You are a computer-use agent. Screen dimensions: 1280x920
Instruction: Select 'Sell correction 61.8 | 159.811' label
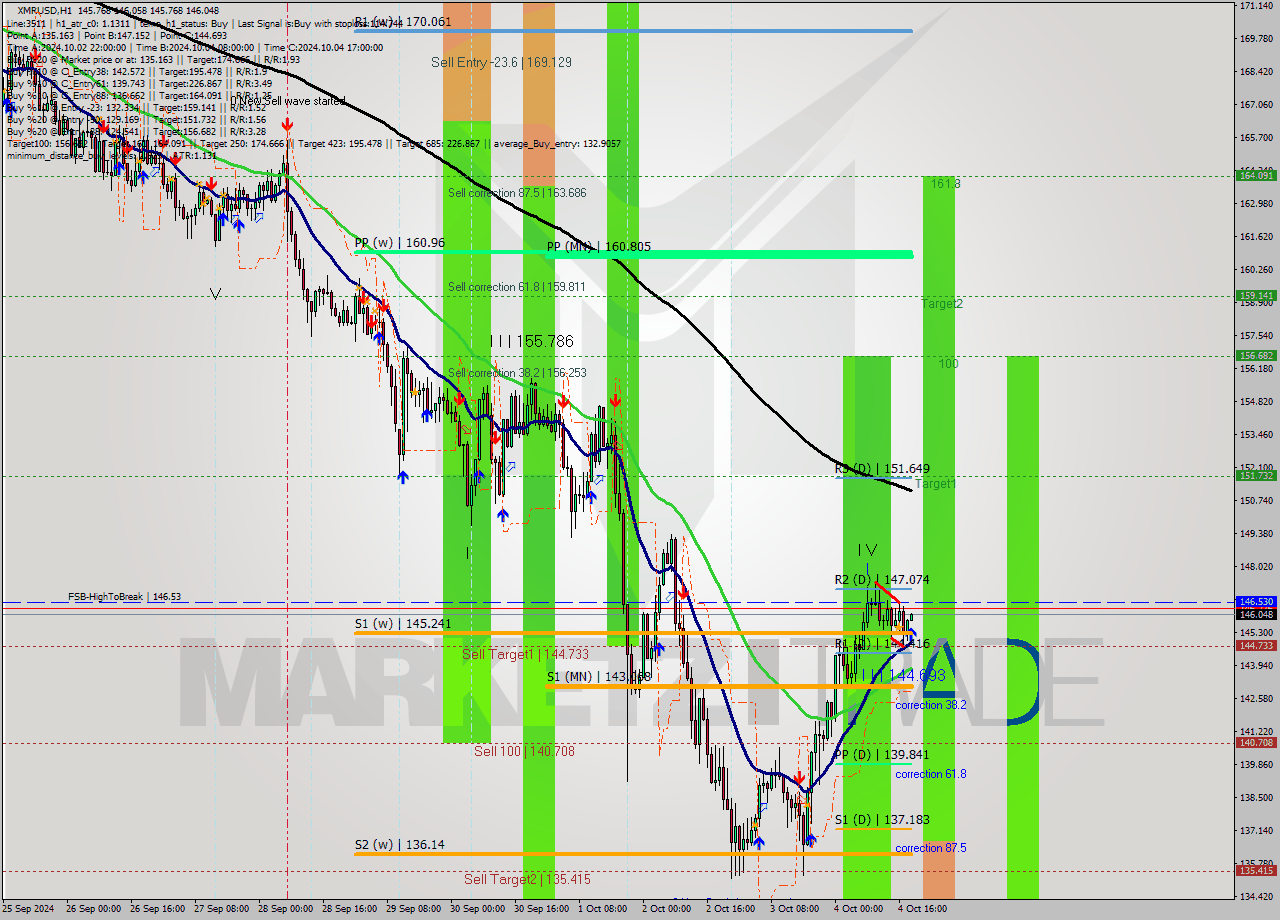coord(517,287)
